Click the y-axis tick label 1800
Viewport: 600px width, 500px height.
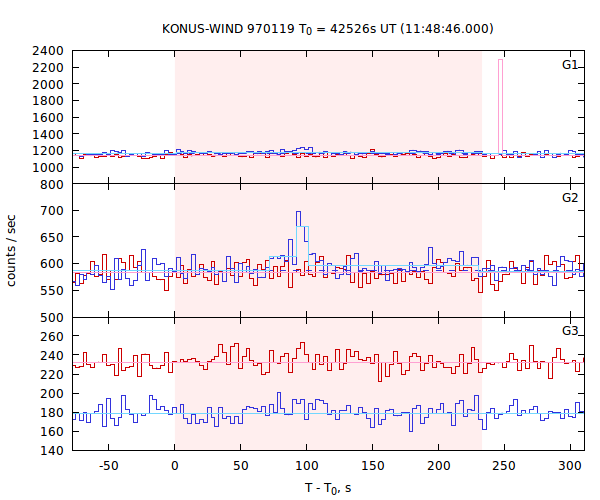(48, 101)
